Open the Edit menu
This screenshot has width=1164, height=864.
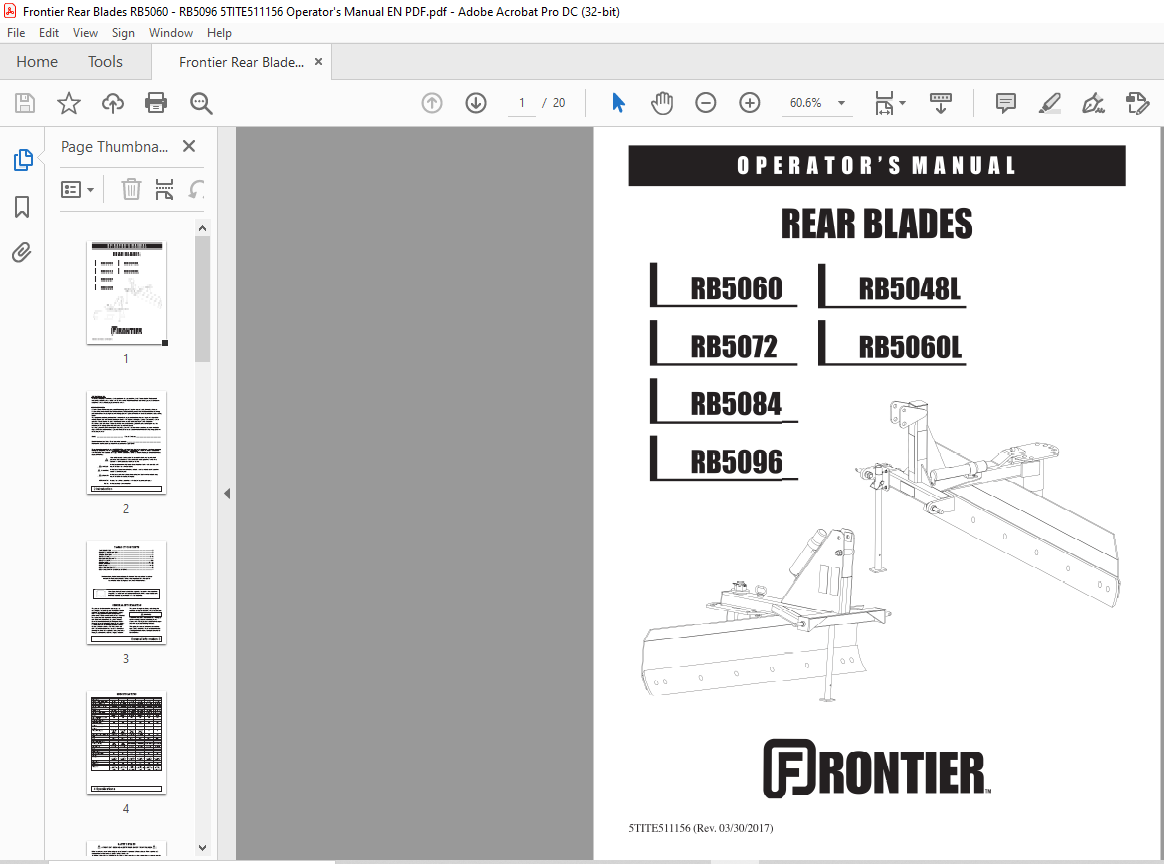pyautogui.click(x=49, y=33)
